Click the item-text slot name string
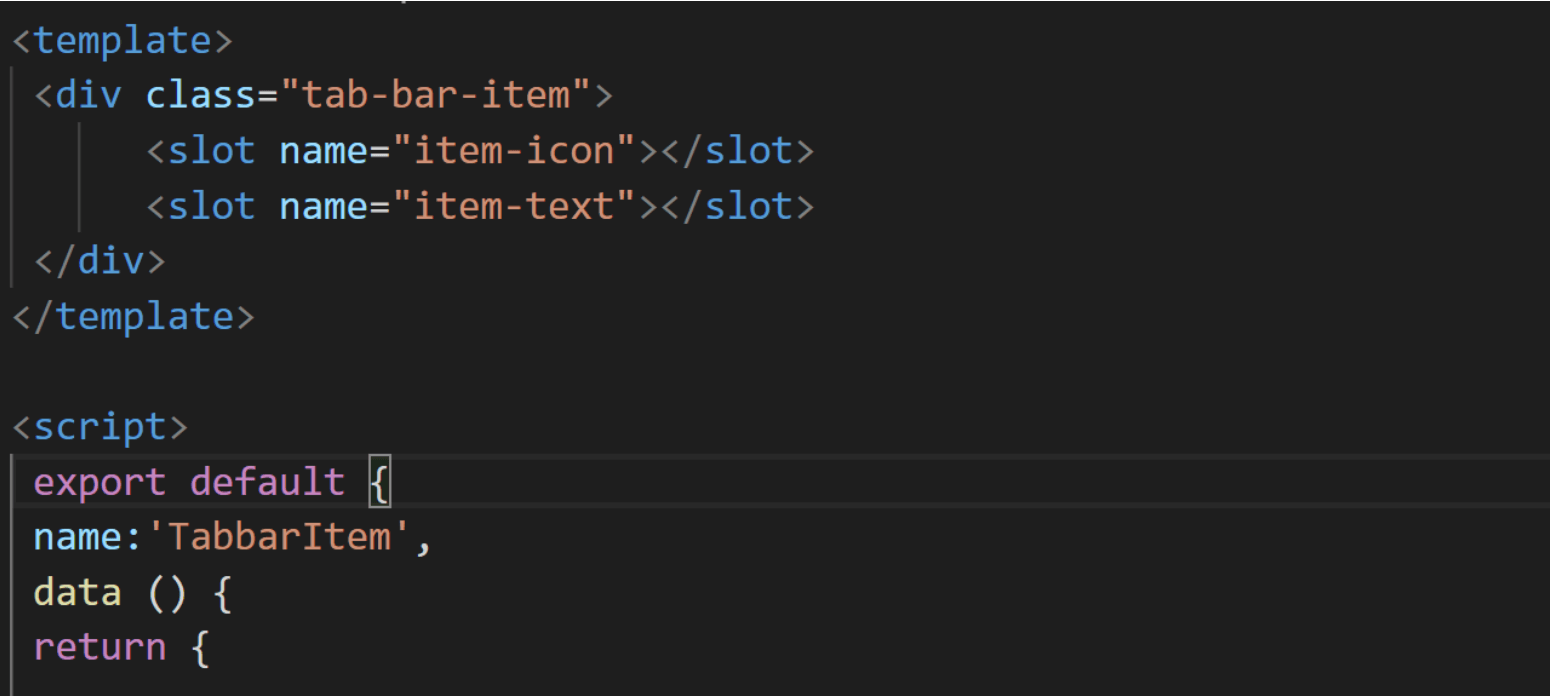The image size is (1550, 696). pyautogui.click(x=514, y=206)
